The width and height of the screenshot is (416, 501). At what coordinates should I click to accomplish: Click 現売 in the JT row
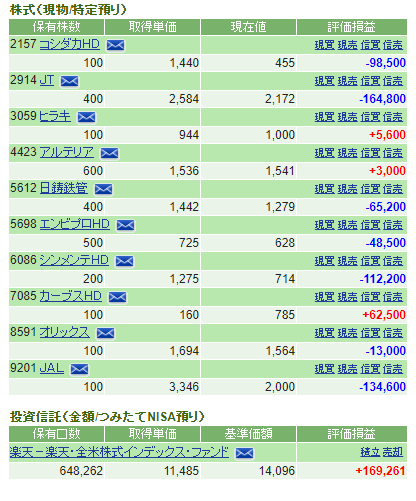(x=347, y=81)
